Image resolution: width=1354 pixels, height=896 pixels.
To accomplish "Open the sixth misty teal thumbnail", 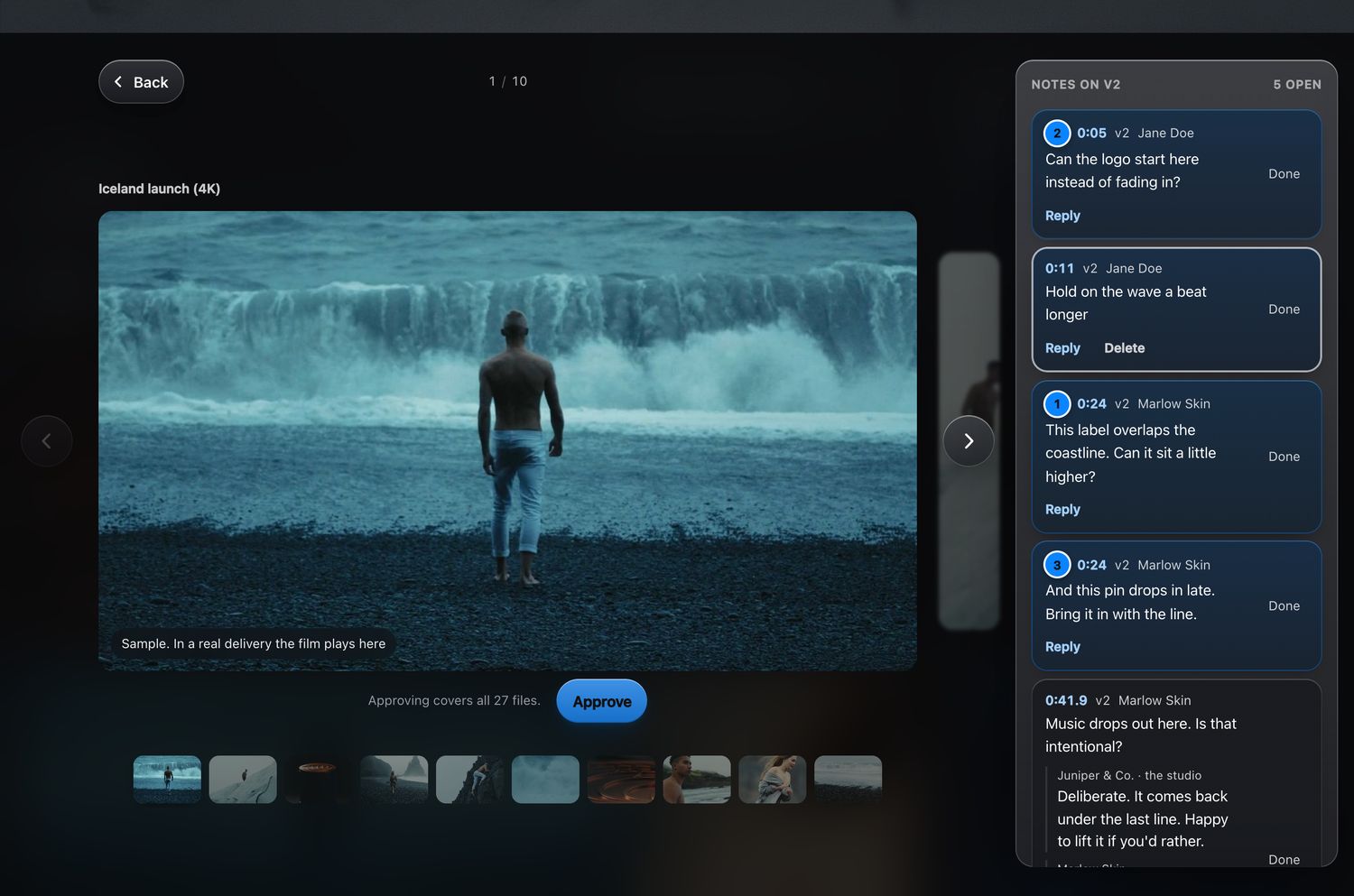I will click(545, 780).
